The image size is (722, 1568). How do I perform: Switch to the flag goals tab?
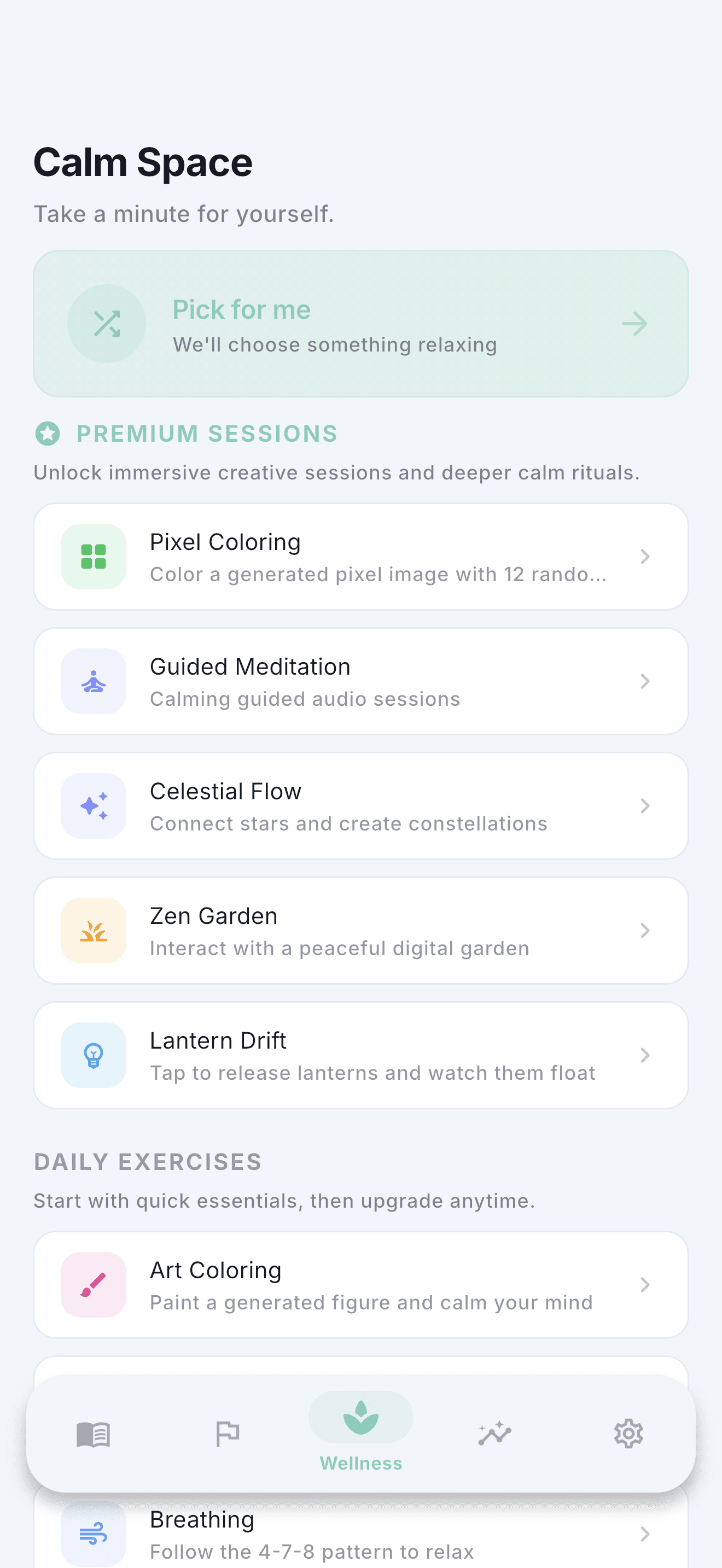(228, 1434)
